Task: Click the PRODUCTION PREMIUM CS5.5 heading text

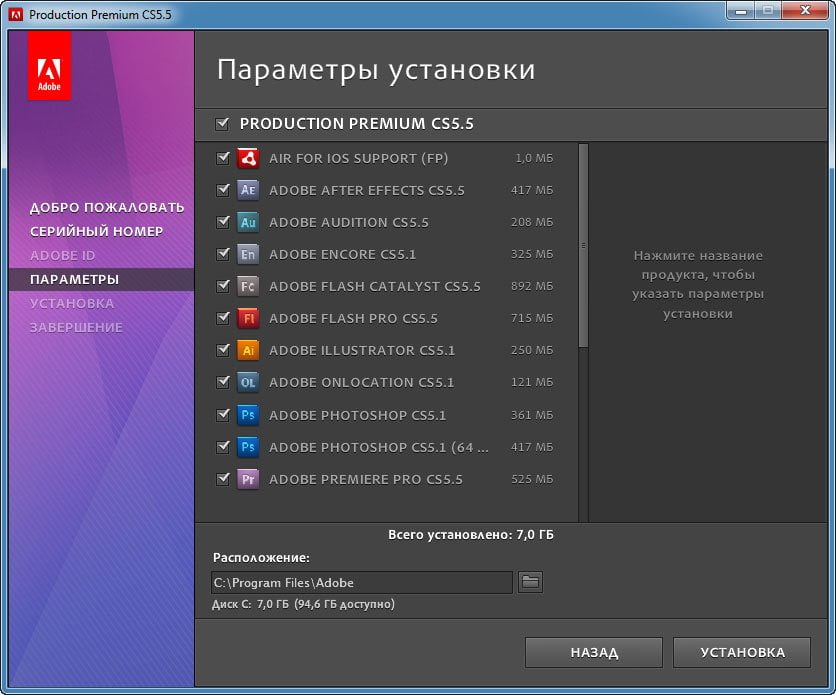Action: pos(357,124)
